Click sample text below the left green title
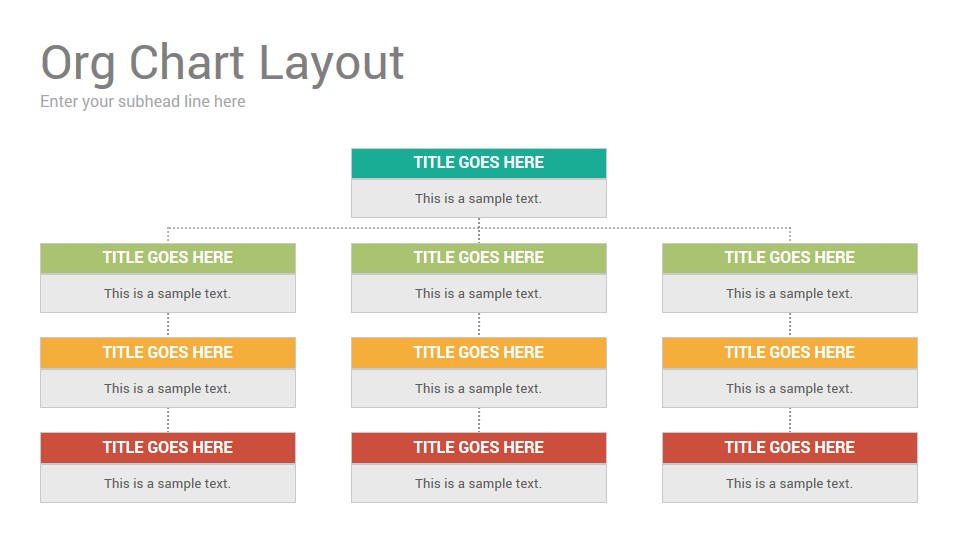The image size is (960, 540). click(x=168, y=293)
